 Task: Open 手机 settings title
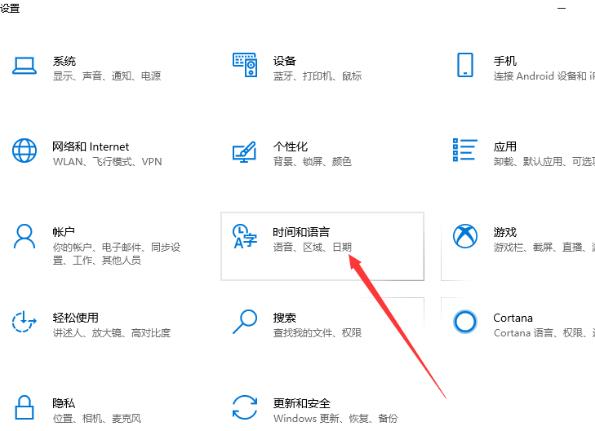505,61
